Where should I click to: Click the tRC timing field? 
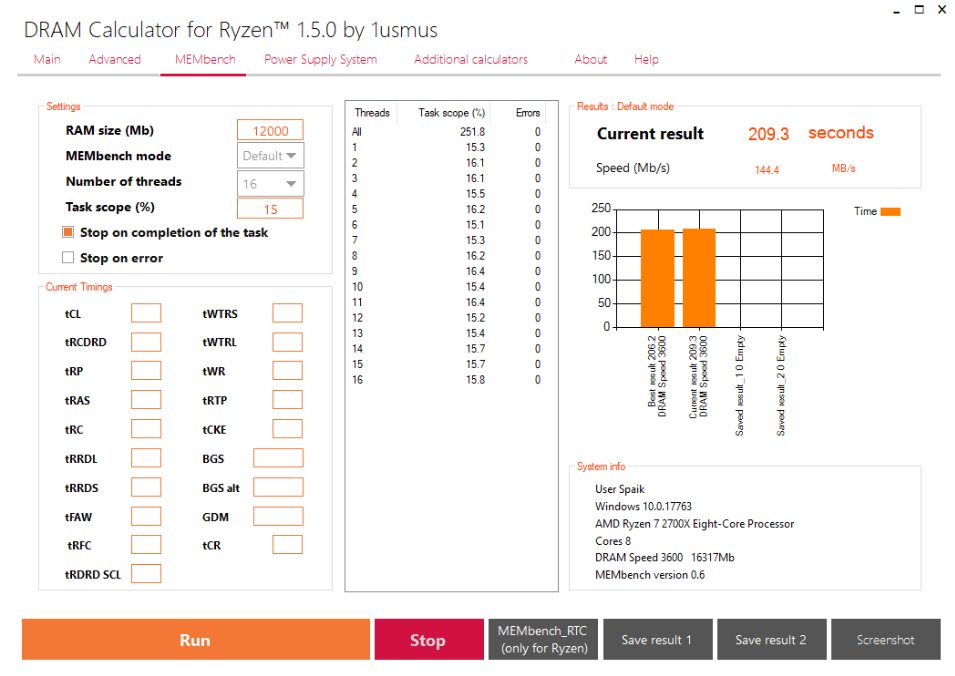pyautogui.click(x=146, y=429)
